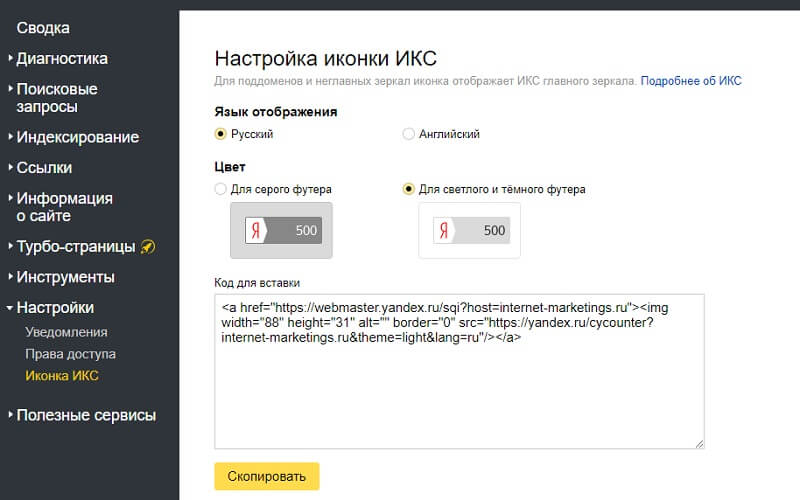Viewport: 800px width, 500px height.
Task: Grab the text area resize handle
Action: (x=699, y=443)
